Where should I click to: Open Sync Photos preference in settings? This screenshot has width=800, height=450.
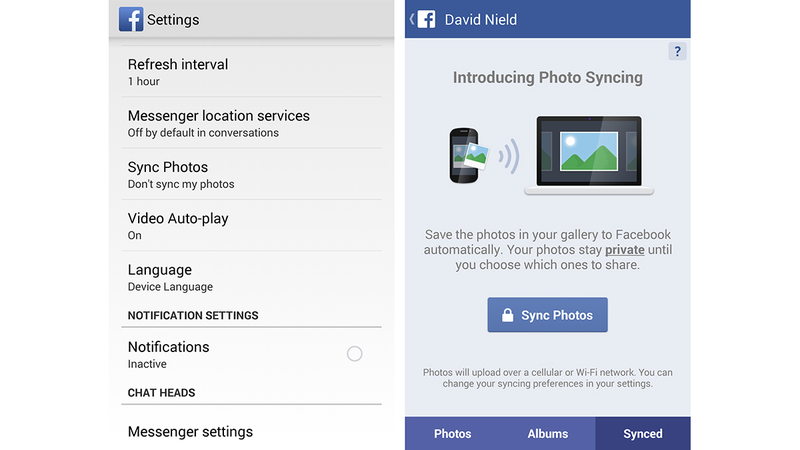click(251, 174)
